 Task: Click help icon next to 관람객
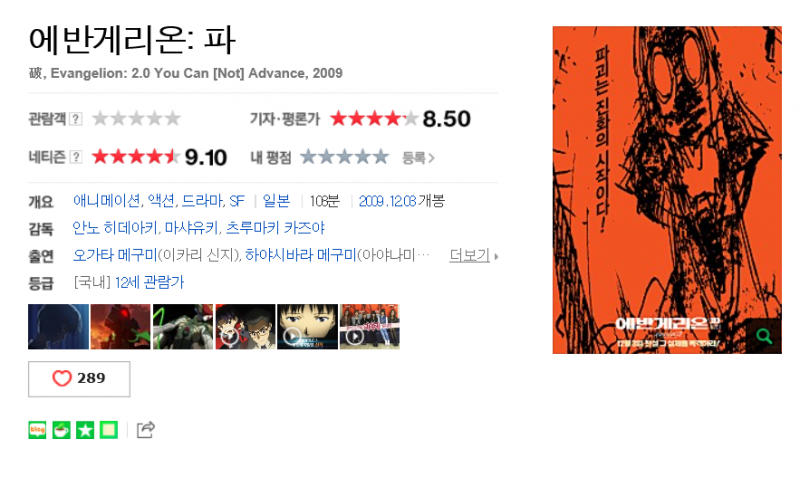point(76,119)
